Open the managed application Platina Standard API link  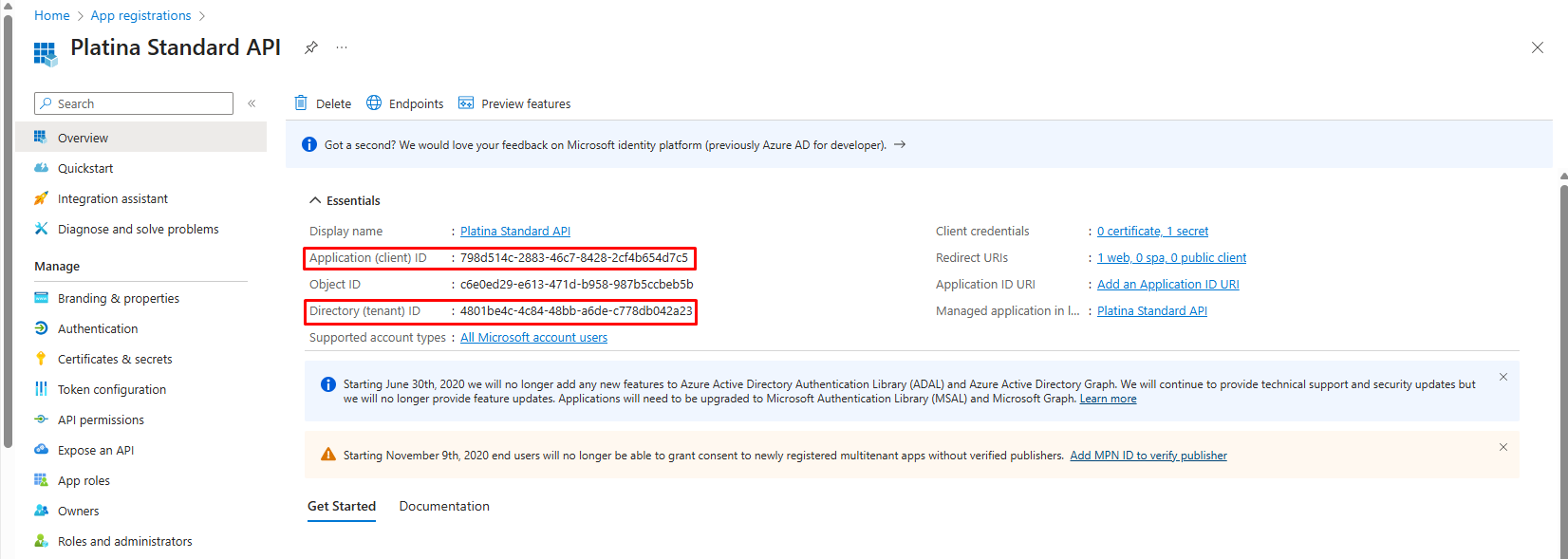(x=1152, y=310)
